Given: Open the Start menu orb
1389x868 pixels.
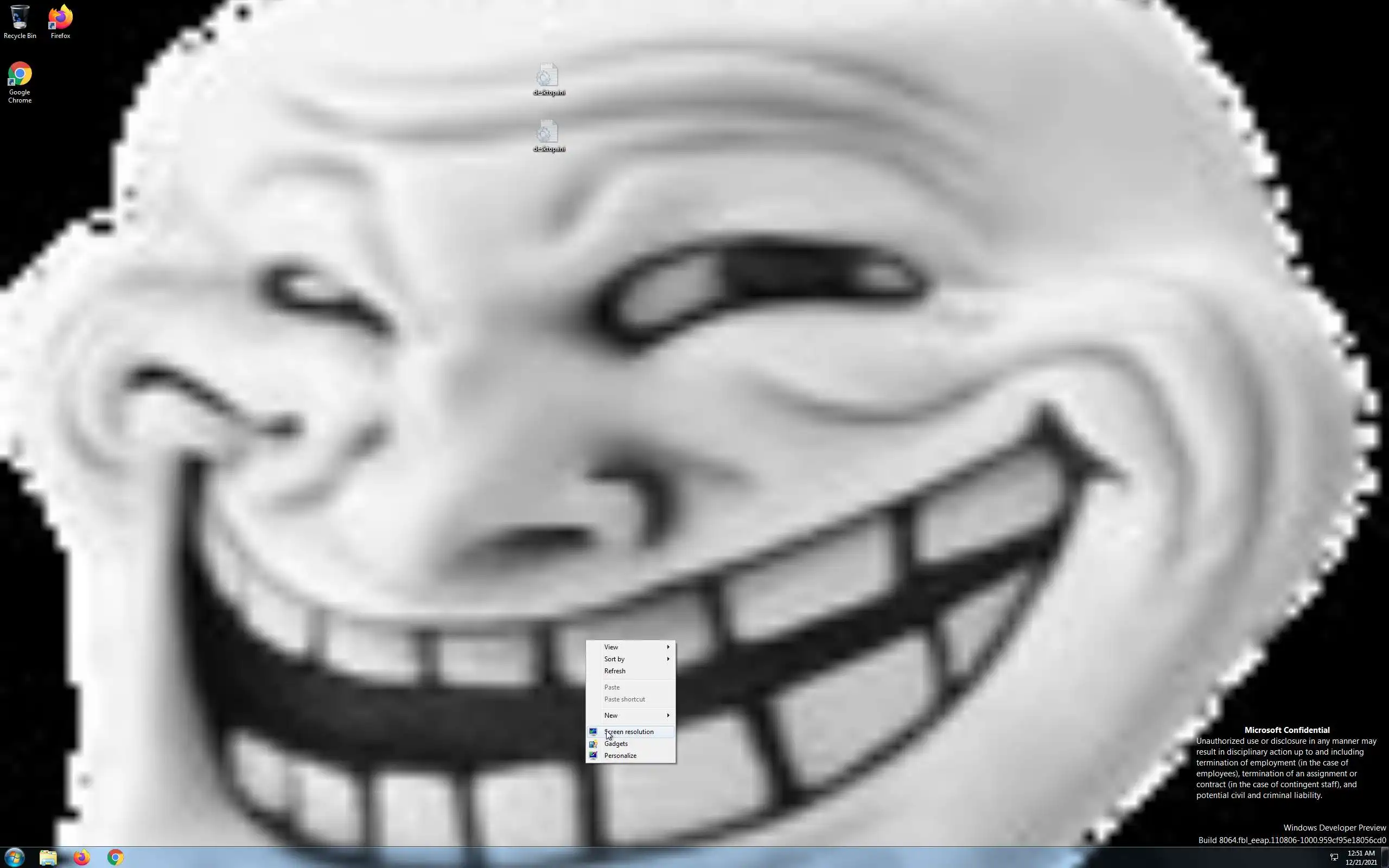Looking at the screenshot, I should 14,858.
